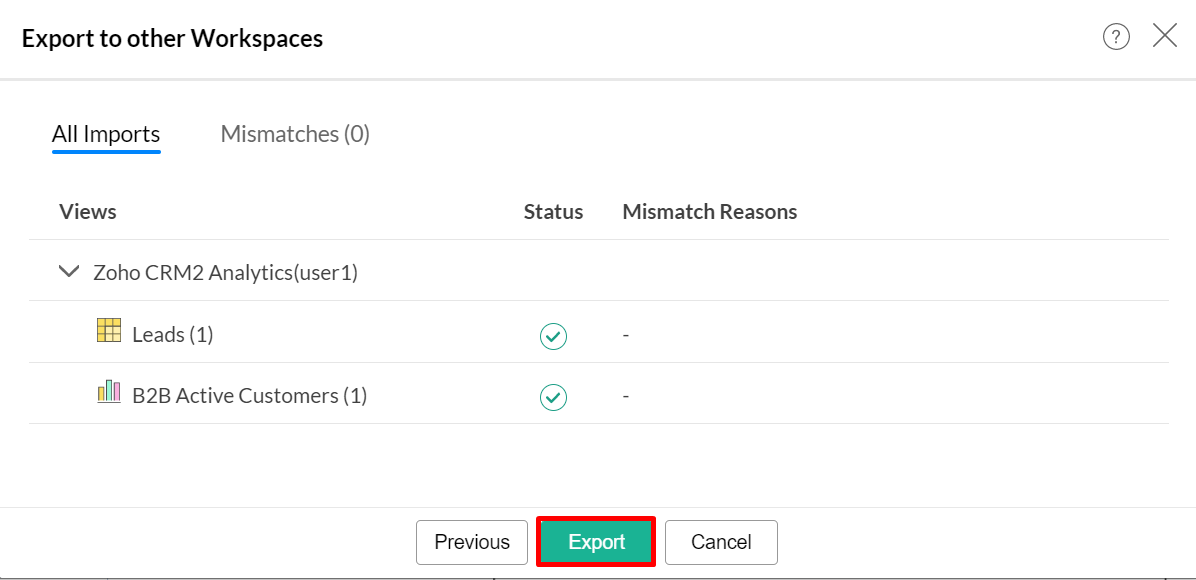1196x580 pixels.
Task: Click the Views column header
Action: click(x=88, y=212)
